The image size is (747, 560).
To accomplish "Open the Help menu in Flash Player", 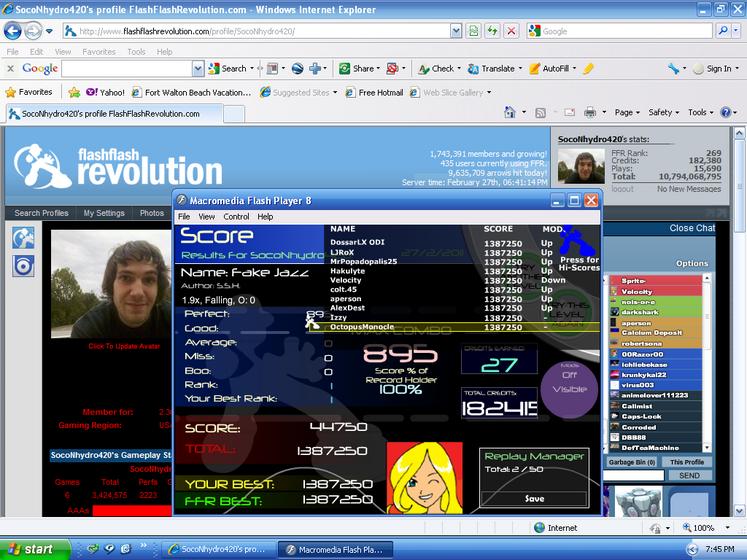I will pos(265,216).
